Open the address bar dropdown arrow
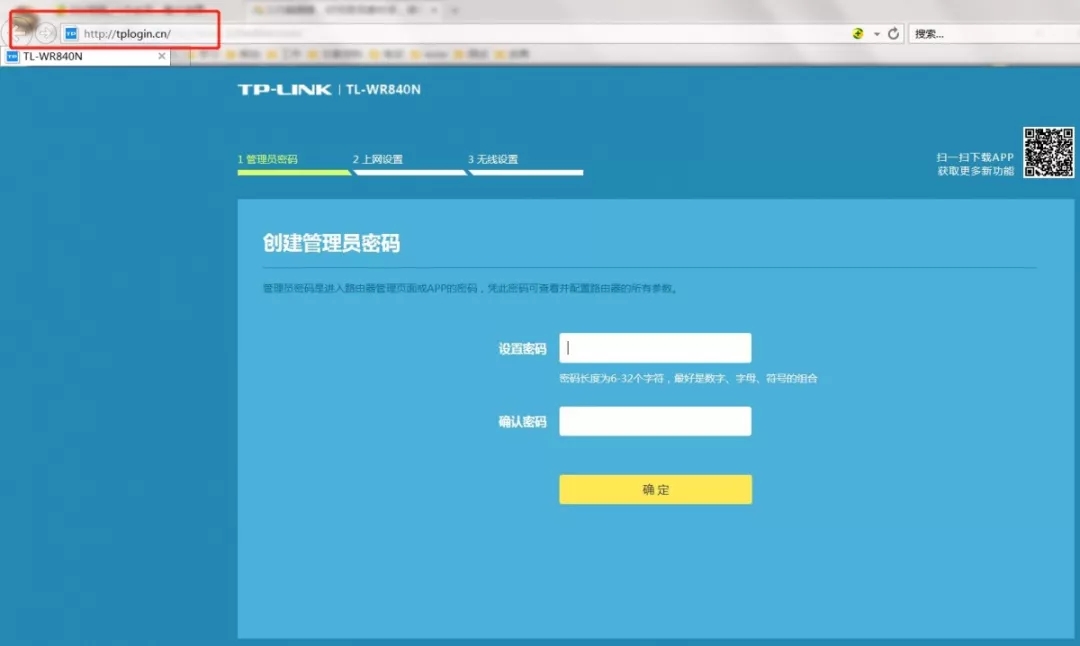This screenshot has height=646, width=1080. (x=877, y=34)
